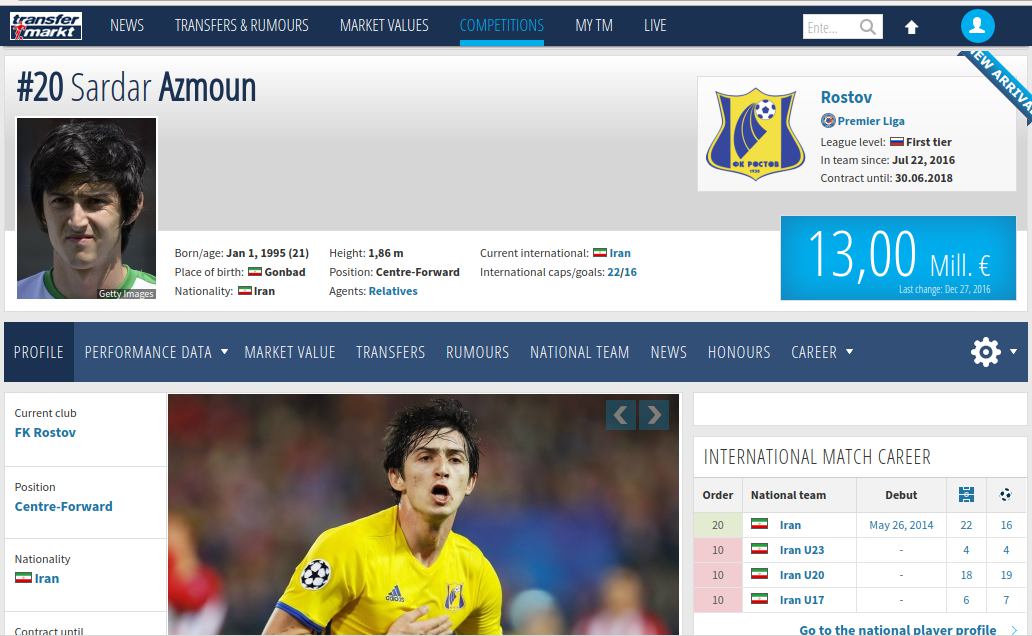Click the large yellow-jersey gallery photo
The image size is (1032, 636).
(x=423, y=514)
